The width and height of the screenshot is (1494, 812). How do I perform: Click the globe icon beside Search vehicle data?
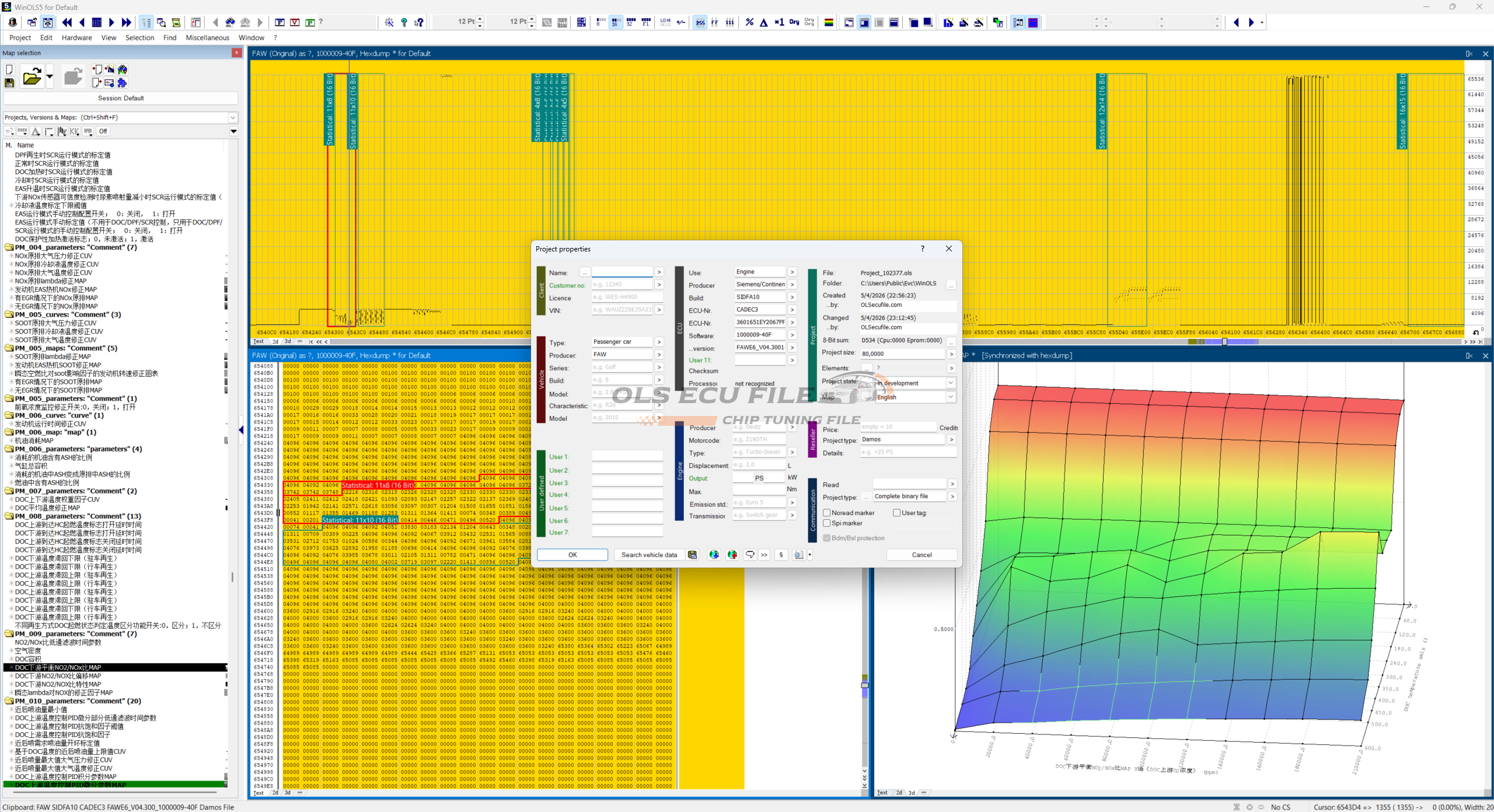714,555
